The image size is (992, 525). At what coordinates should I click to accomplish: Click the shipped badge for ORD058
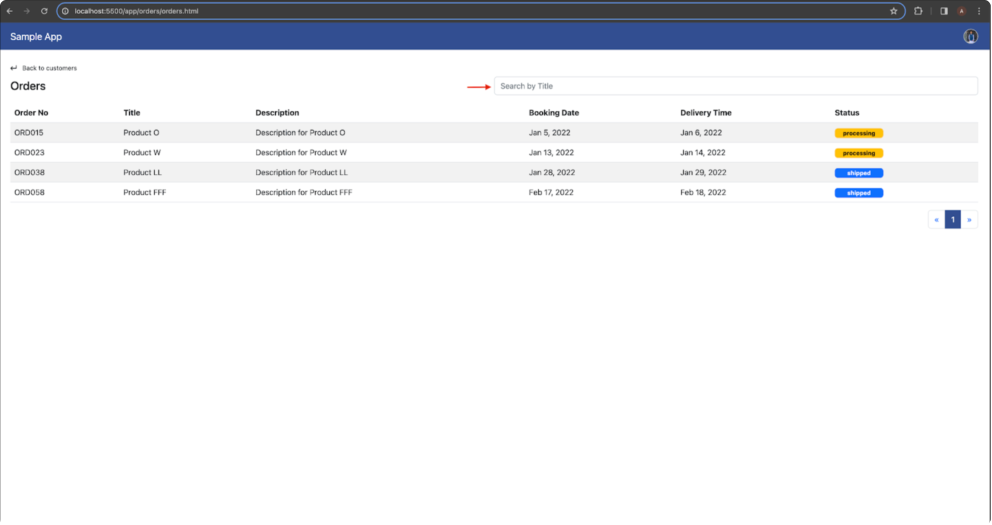click(x=859, y=193)
